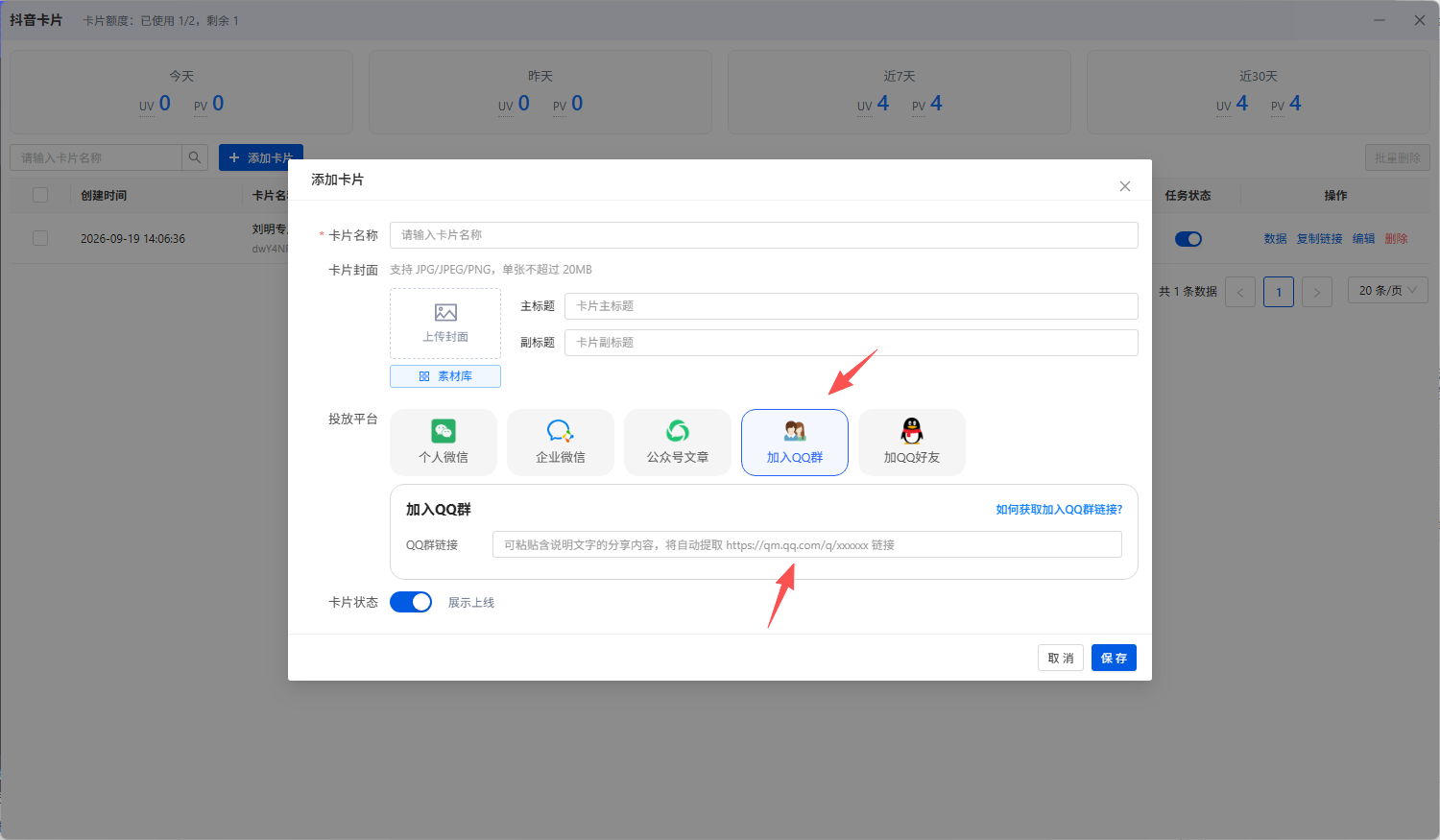The height and width of the screenshot is (840, 1440).
Task: Click the 任务状态 column header
Action: coord(1188,196)
